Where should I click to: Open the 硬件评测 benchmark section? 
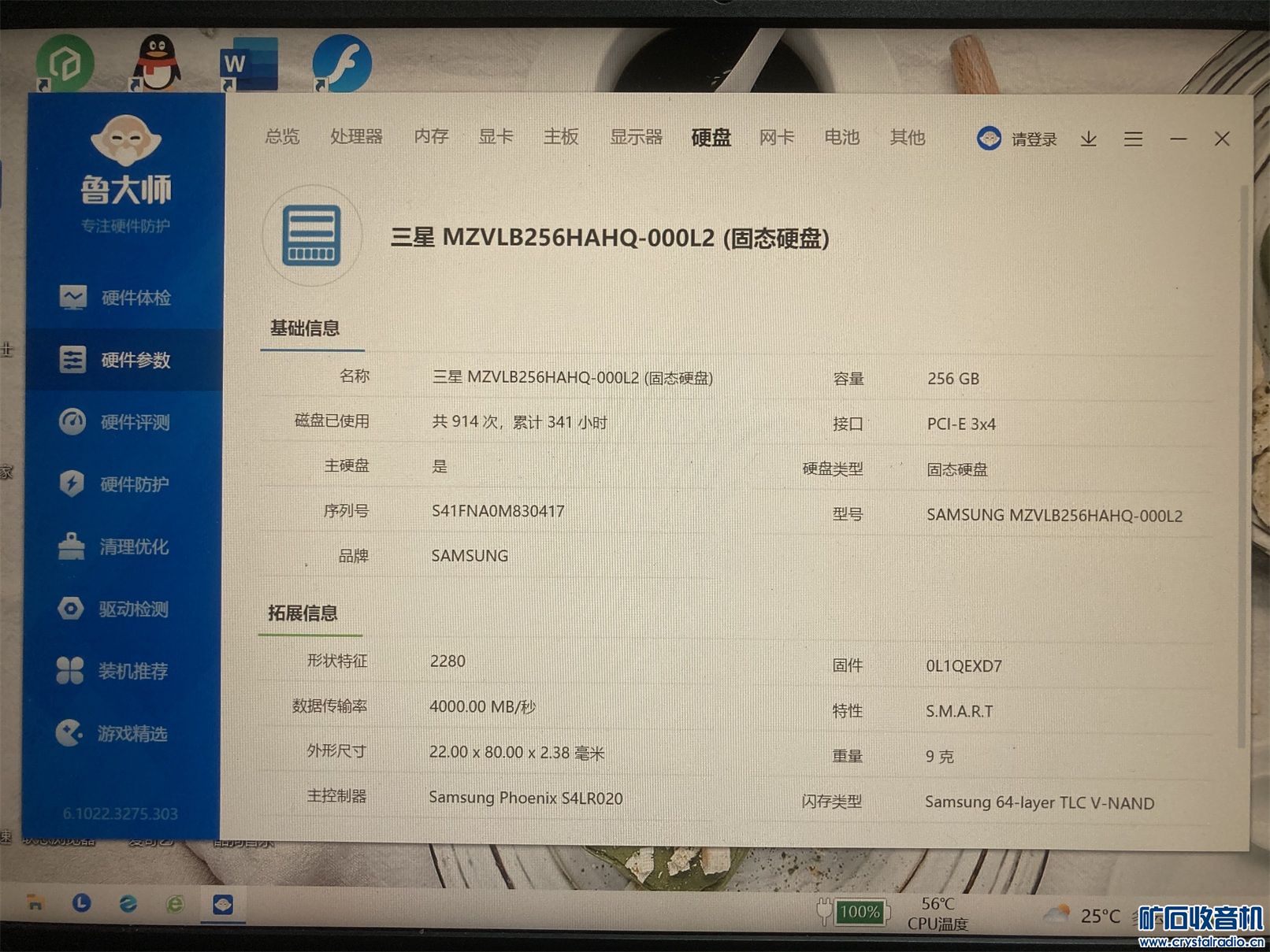(x=116, y=422)
